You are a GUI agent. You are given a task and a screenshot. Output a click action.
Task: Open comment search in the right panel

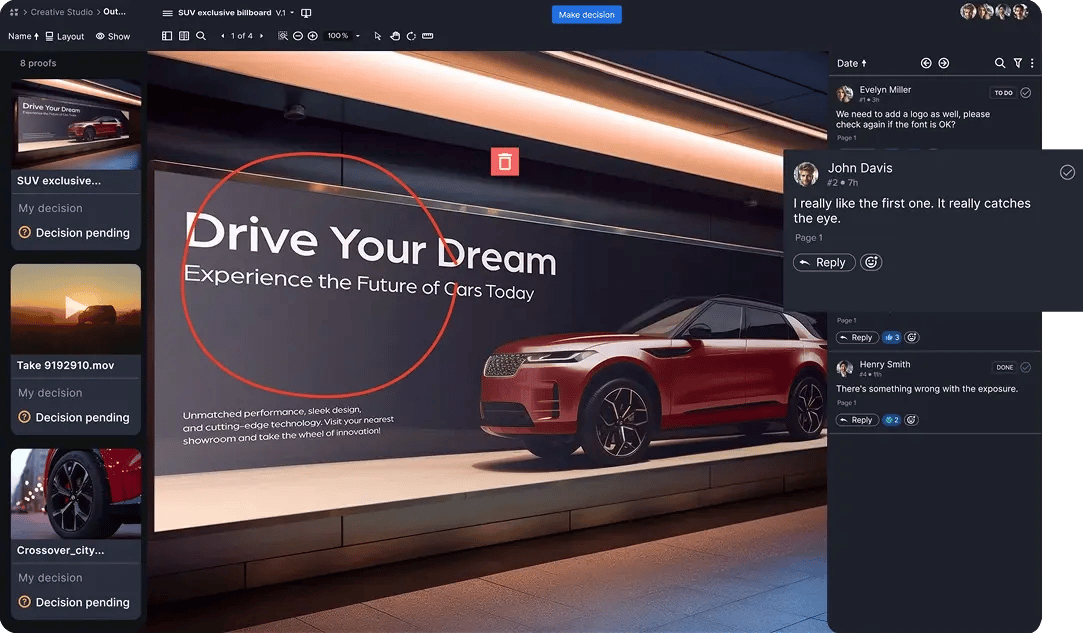tap(999, 63)
